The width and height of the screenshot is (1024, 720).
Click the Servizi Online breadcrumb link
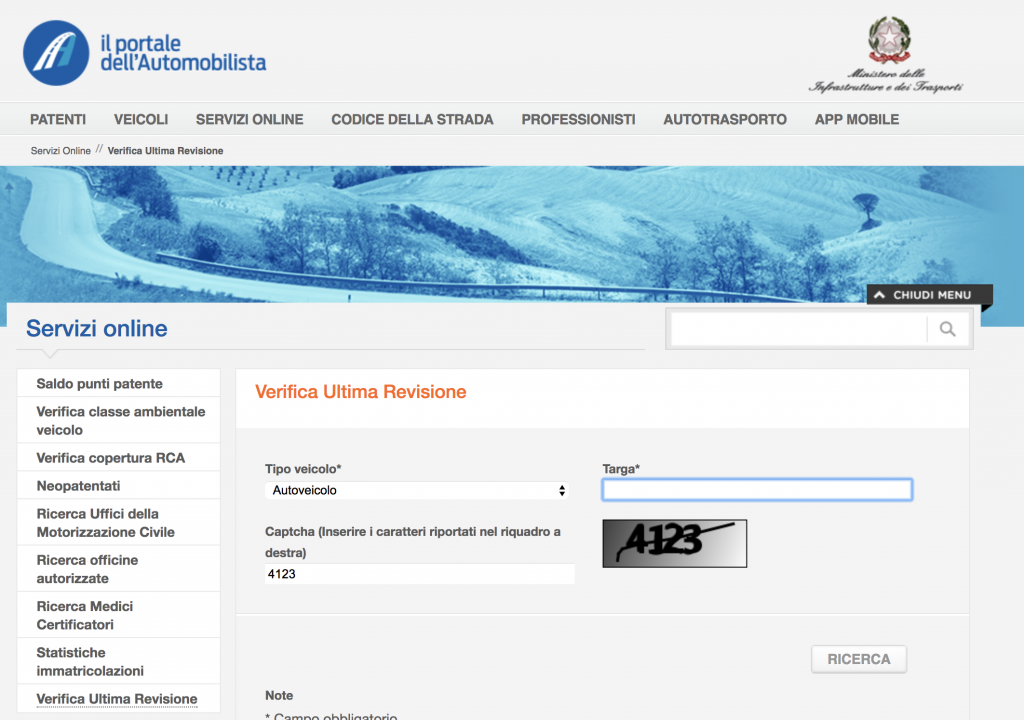coord(61,151)
